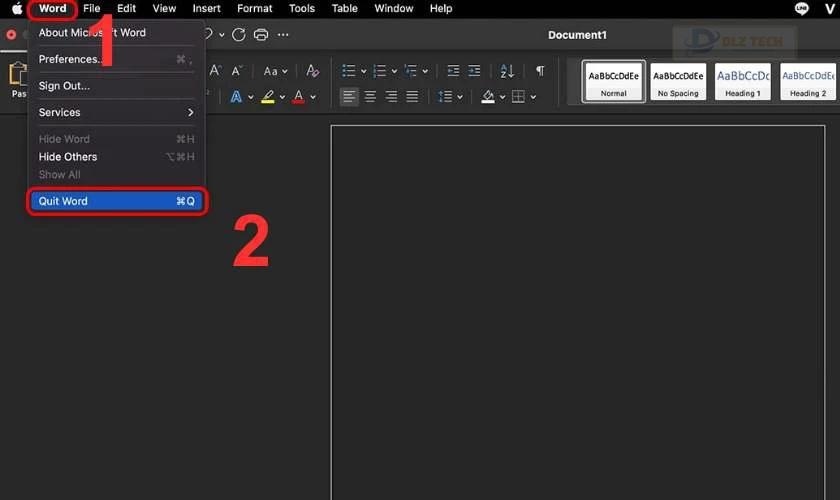Expand the line spacing dropdown
Screen dimensions: 840x500
pyautogui.click(x=460, y=98)
